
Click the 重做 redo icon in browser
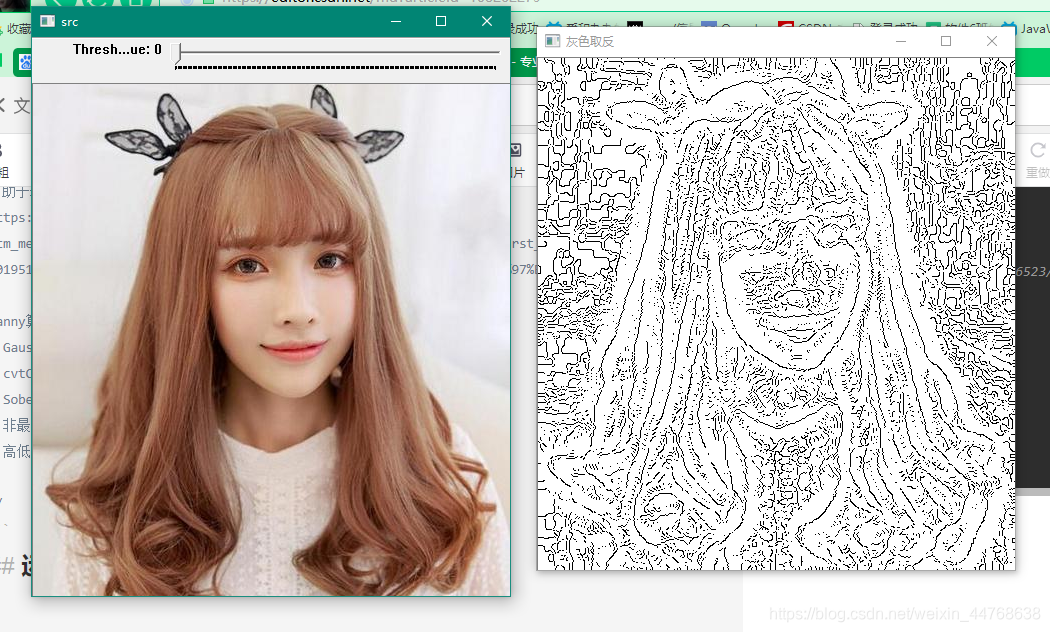click(1038, 150)
